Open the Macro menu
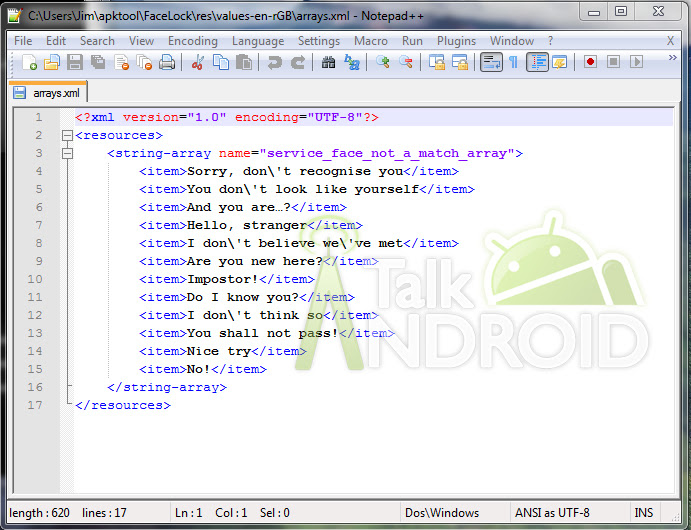Screen dimensions: 691x530 coord(371,41)
